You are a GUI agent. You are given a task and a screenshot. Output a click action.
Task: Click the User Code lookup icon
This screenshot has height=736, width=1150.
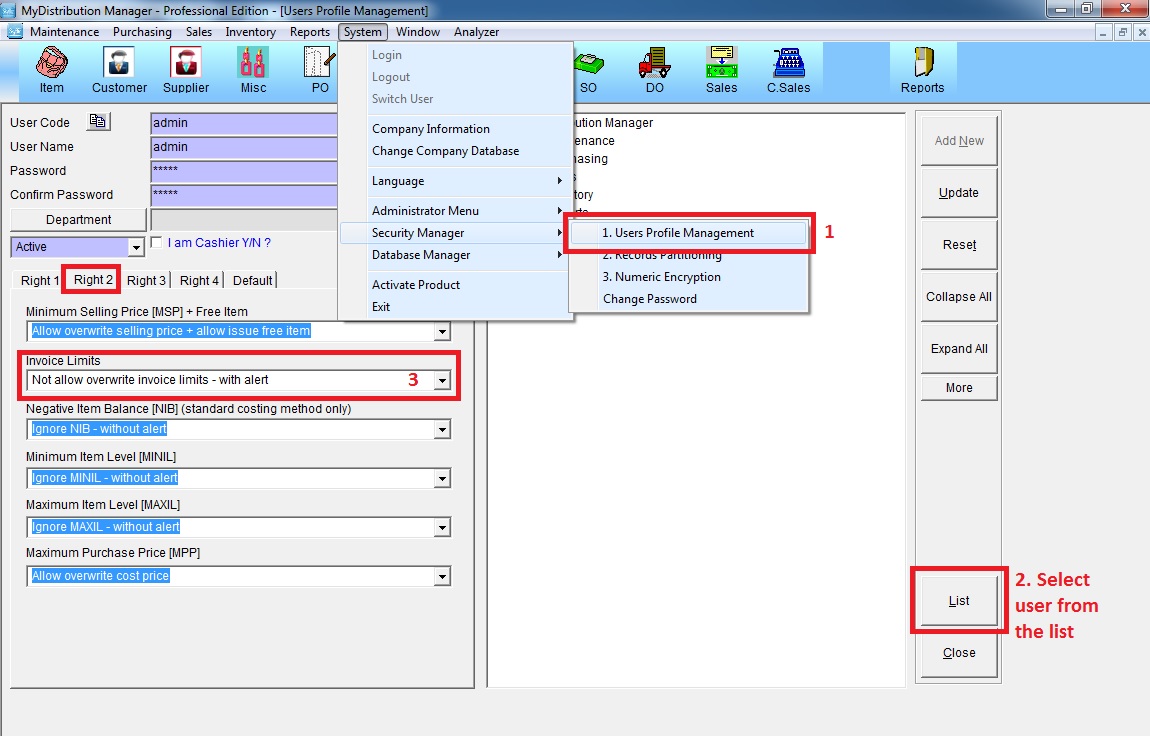[x=97, y=122]
